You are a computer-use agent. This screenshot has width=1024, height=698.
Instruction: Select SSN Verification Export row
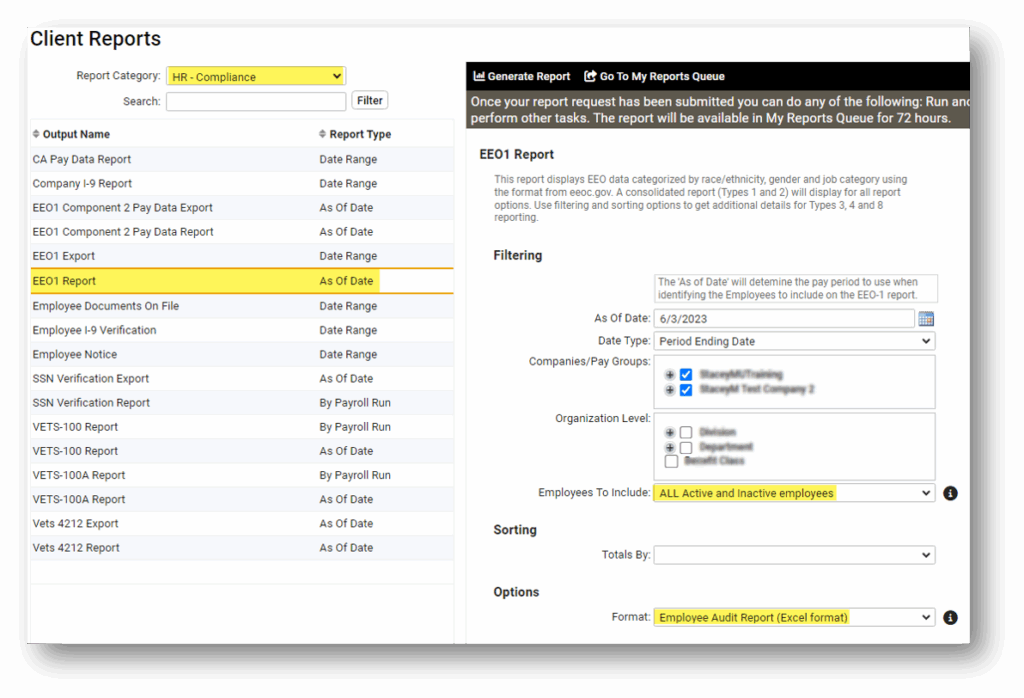click(x=242, y=378)
